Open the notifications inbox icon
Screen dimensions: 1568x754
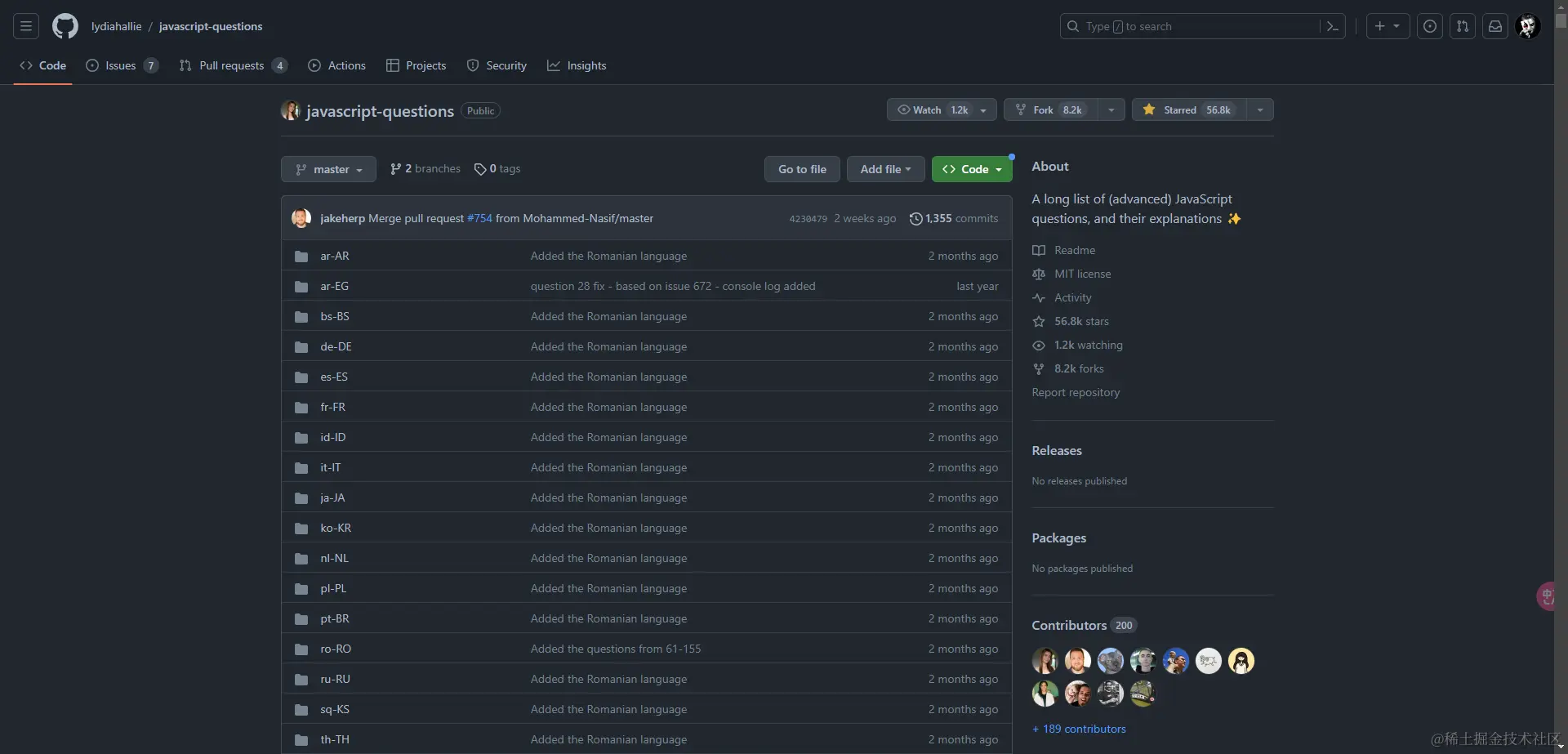tap(1495, 26)
